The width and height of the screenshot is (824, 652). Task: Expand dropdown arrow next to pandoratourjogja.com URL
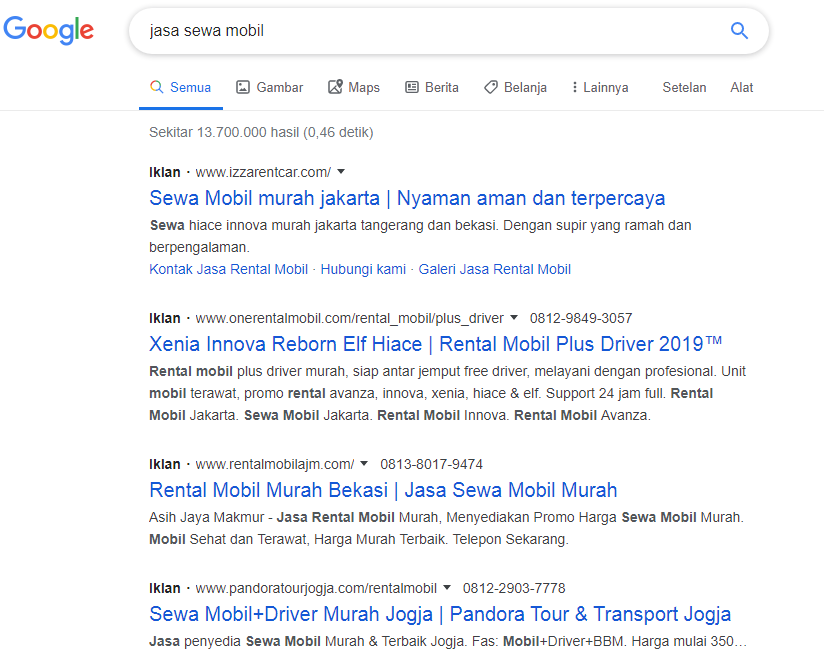[447, 588]
